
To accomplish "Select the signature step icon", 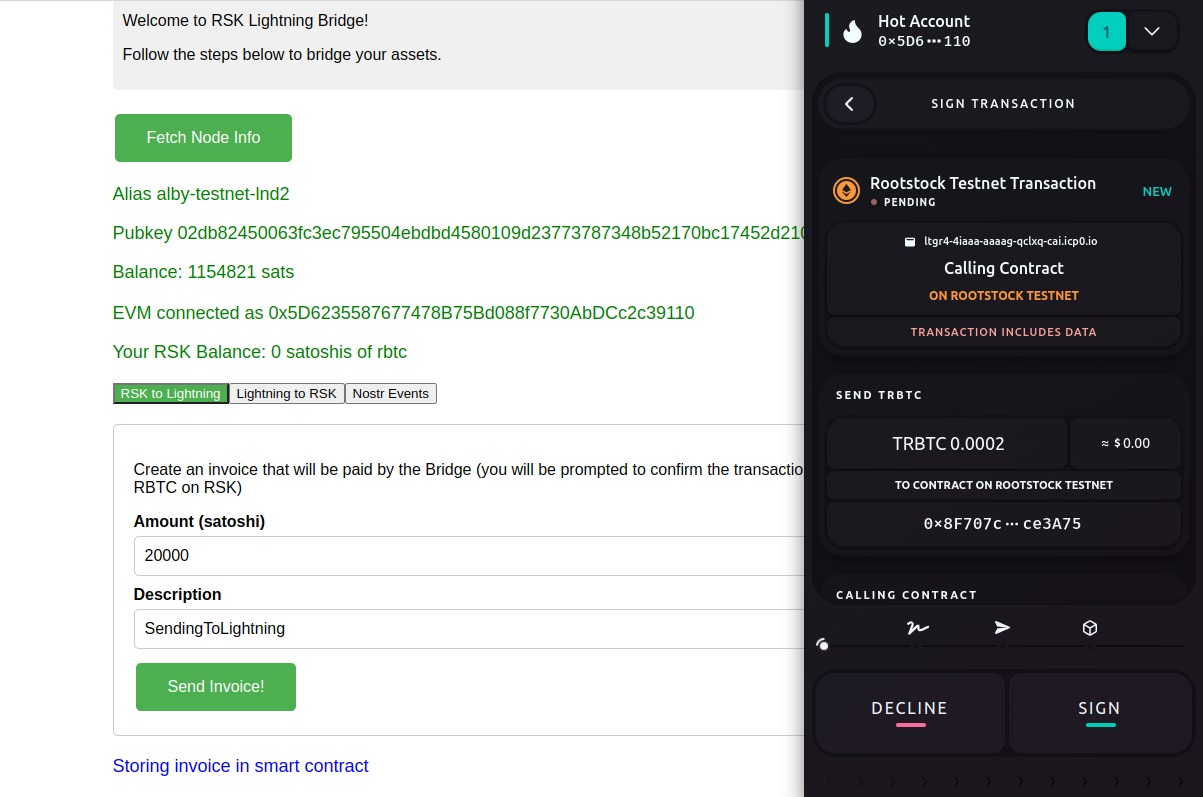I will pos(916,628).
